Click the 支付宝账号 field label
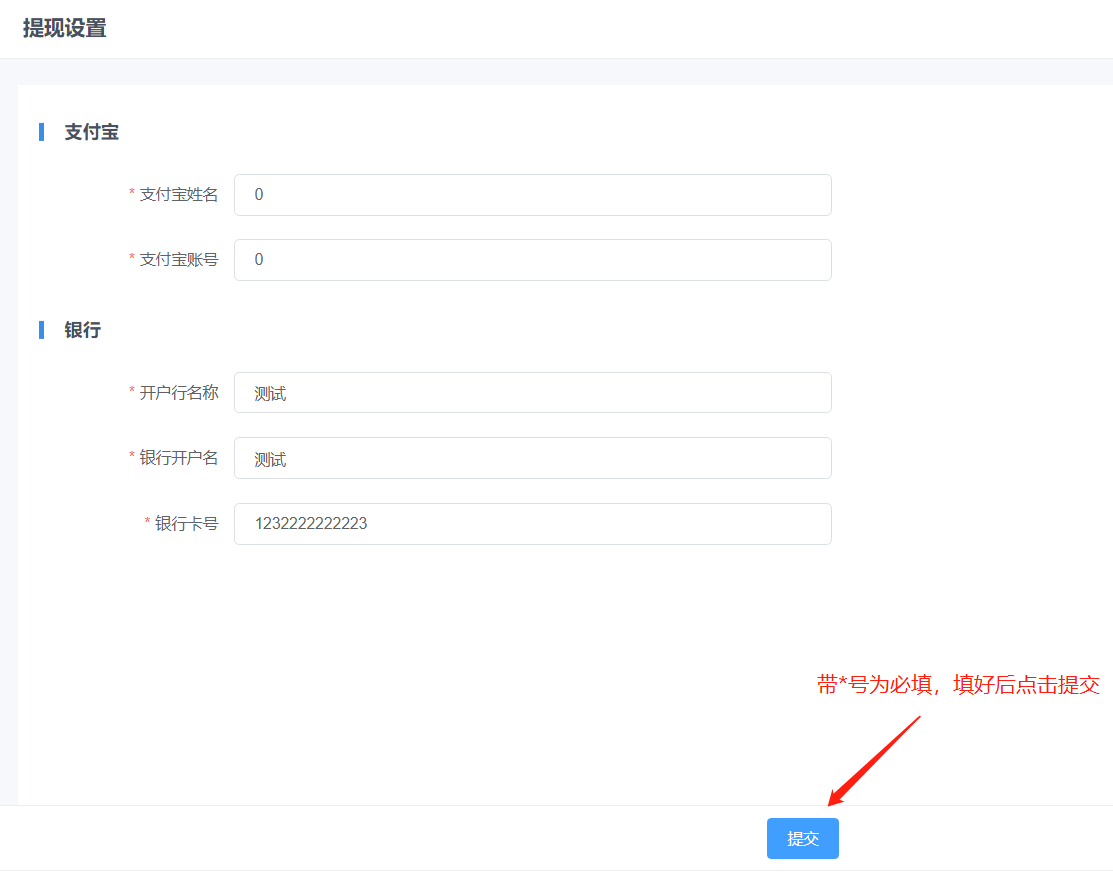 (179, 260)
